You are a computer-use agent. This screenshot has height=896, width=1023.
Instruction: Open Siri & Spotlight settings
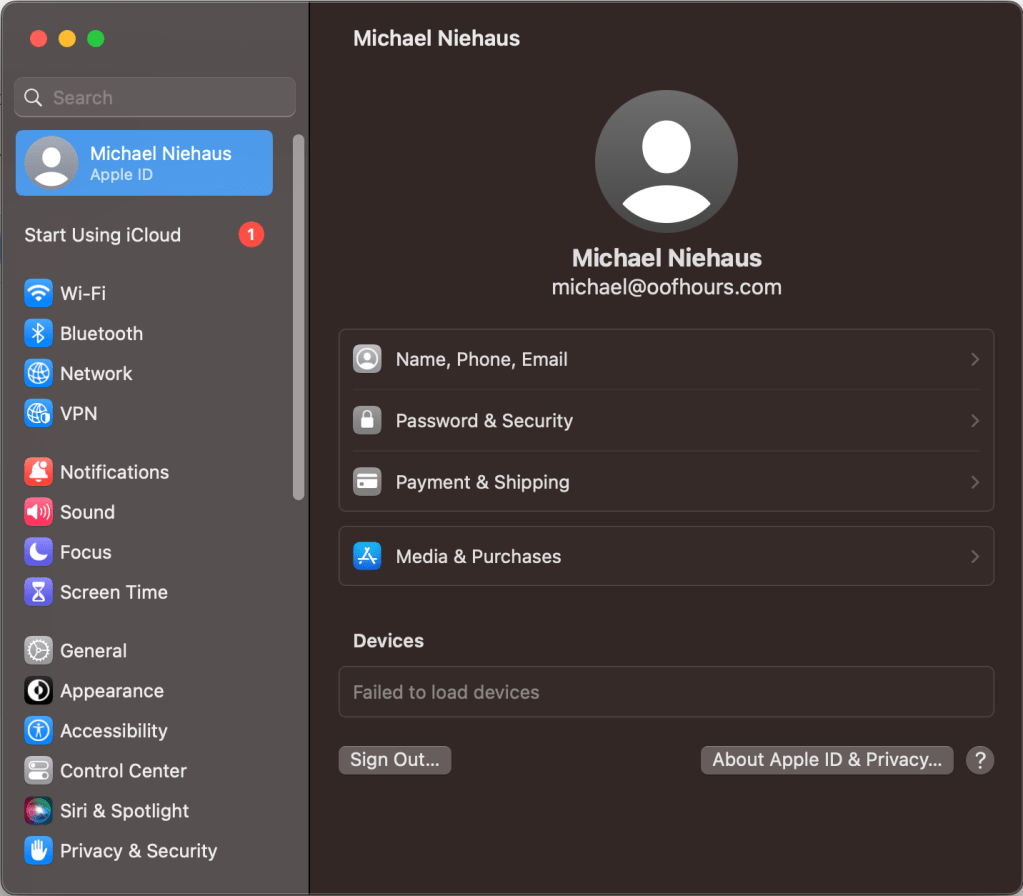pos(39,811)
